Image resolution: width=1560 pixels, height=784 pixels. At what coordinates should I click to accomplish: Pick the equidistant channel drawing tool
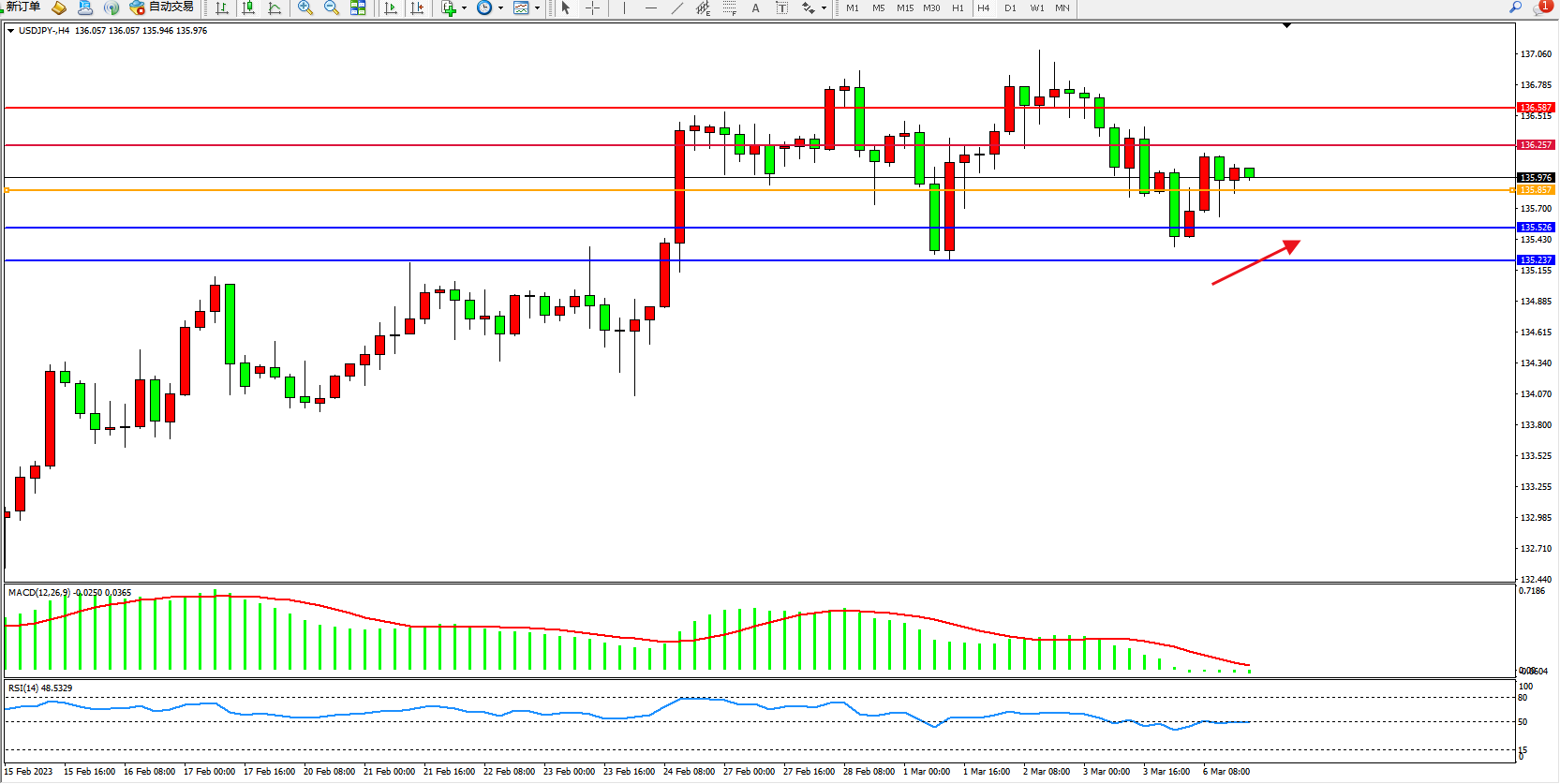tap(703, 7)
